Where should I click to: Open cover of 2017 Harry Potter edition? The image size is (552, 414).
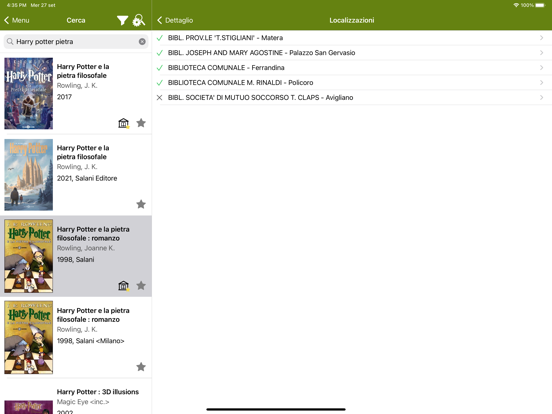pyautogui.click(x=29, y=93)
